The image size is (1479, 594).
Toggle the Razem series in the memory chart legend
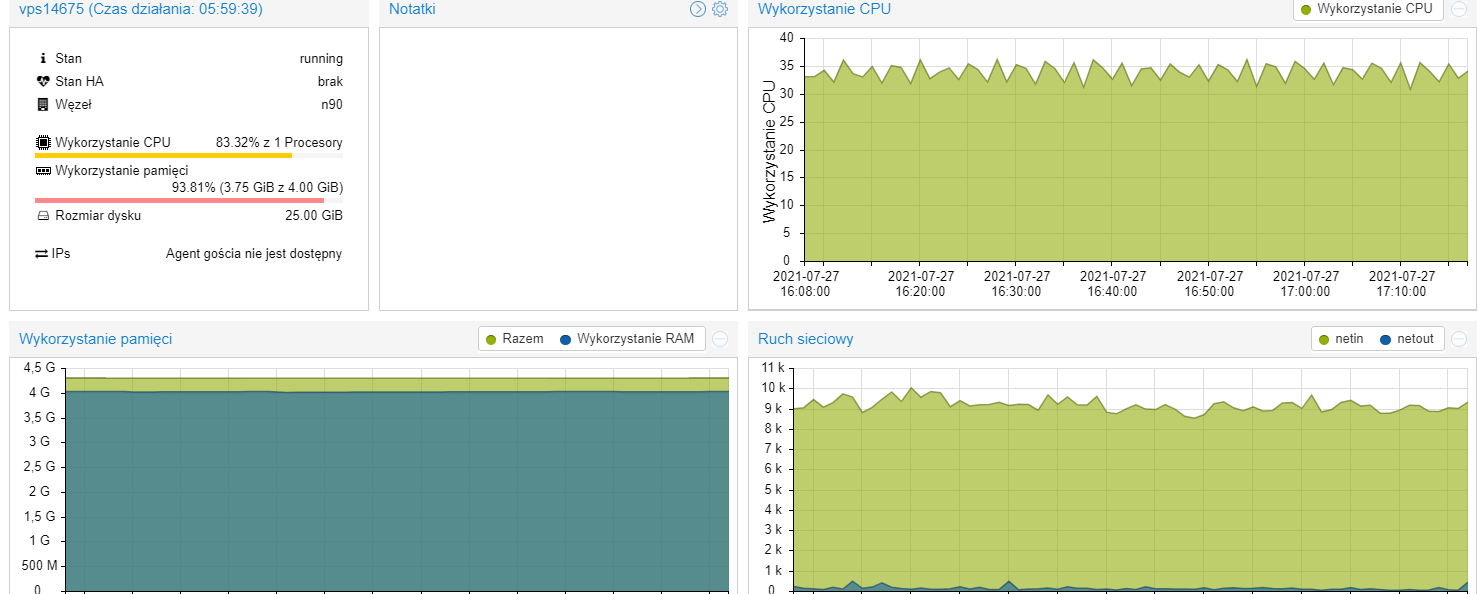(x=515, y=339)
